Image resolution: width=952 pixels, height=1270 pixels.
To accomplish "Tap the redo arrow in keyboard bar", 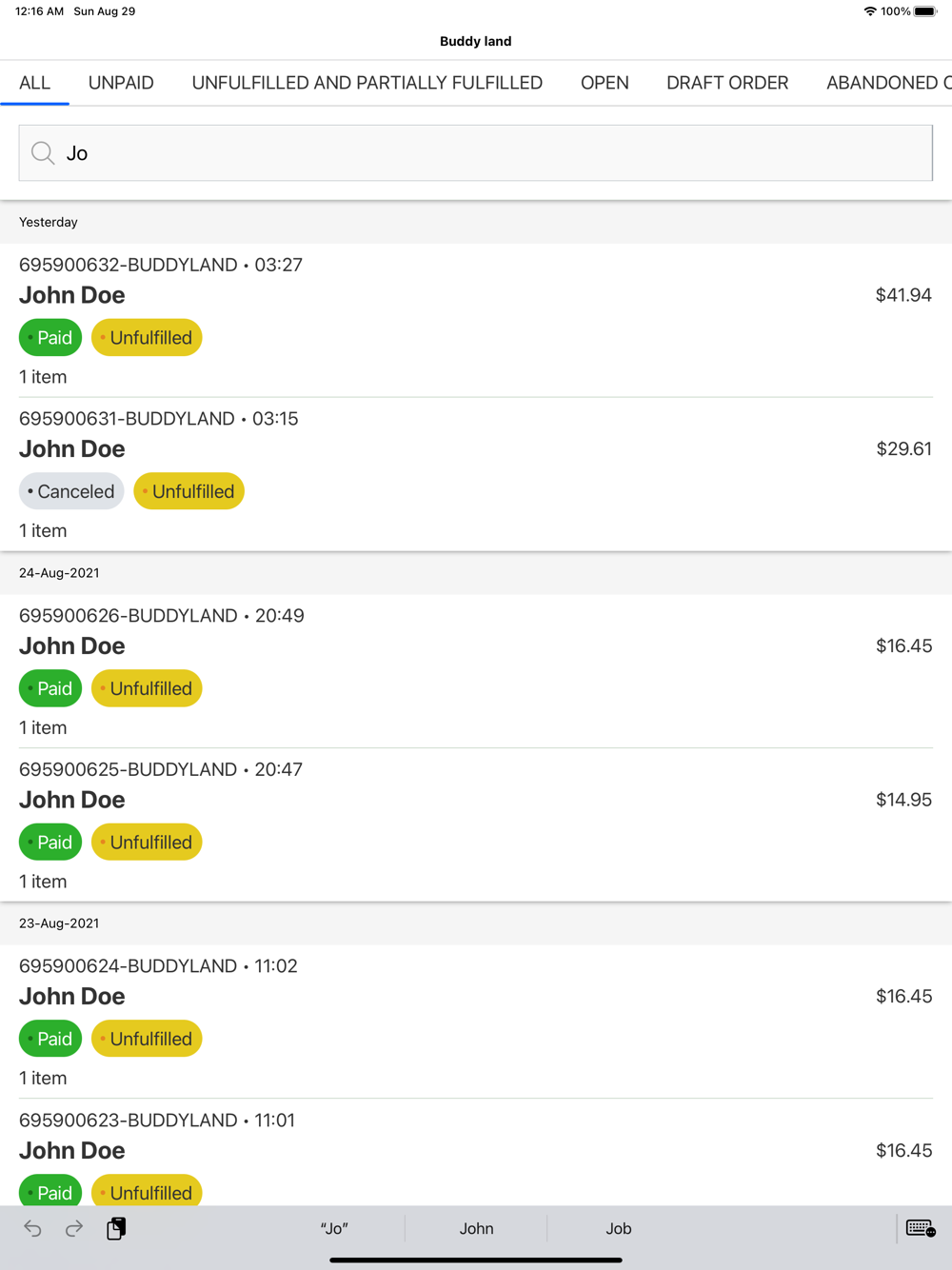I will tap(74, 1229).
